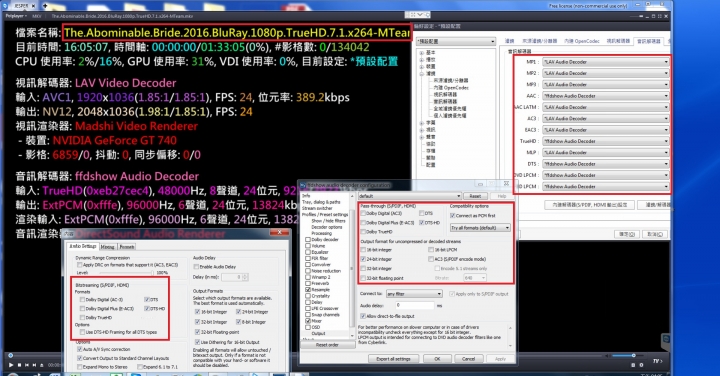Click the Reset button in ffdshow window
Screen dimensions: 720x376
(475, 196)
